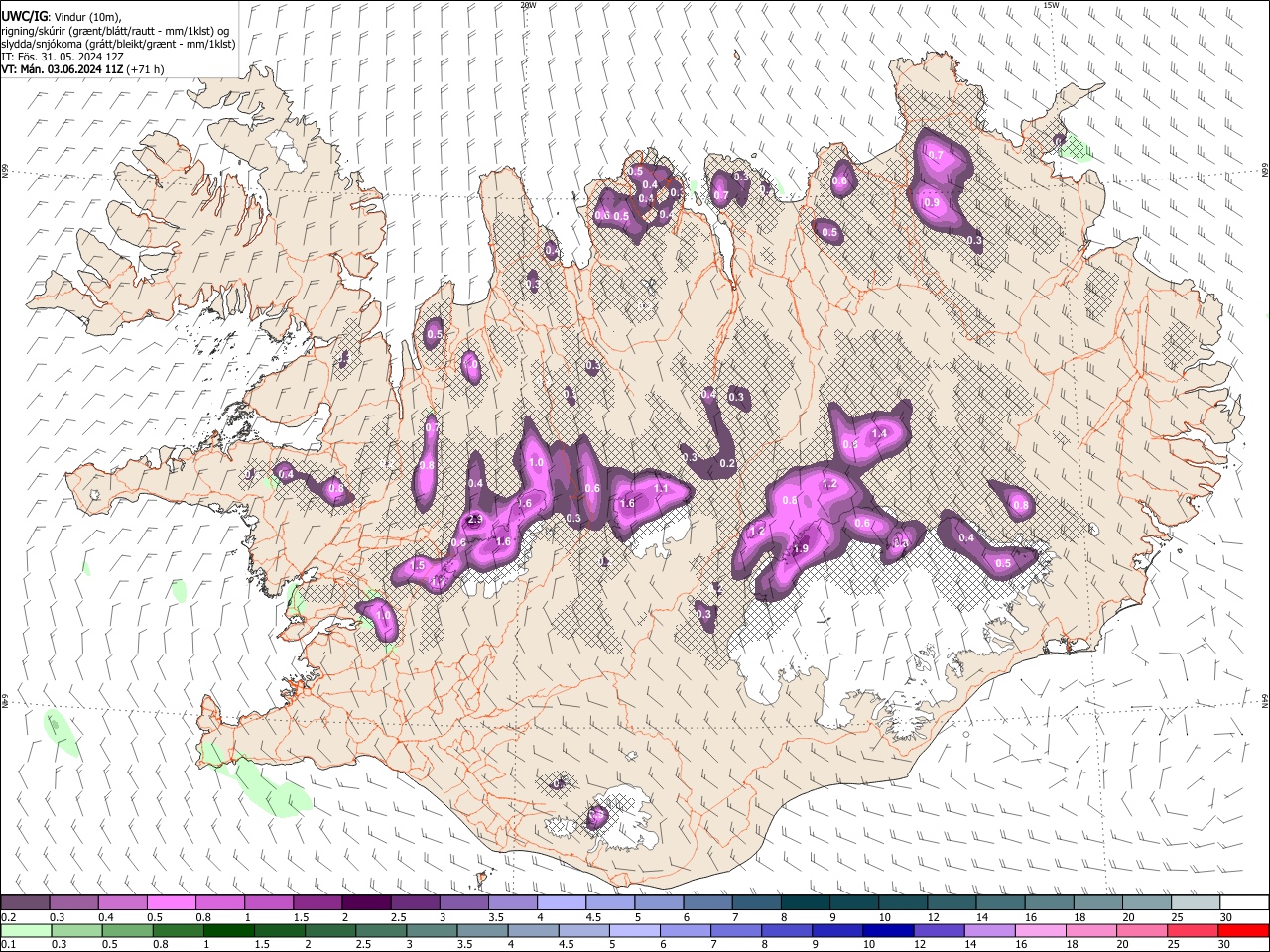The height and width of the screenshot is (952, 1270).
Task: Click the top legend swatch labeled 0.2
Action: pyautogui.click(x=25, y=902)
